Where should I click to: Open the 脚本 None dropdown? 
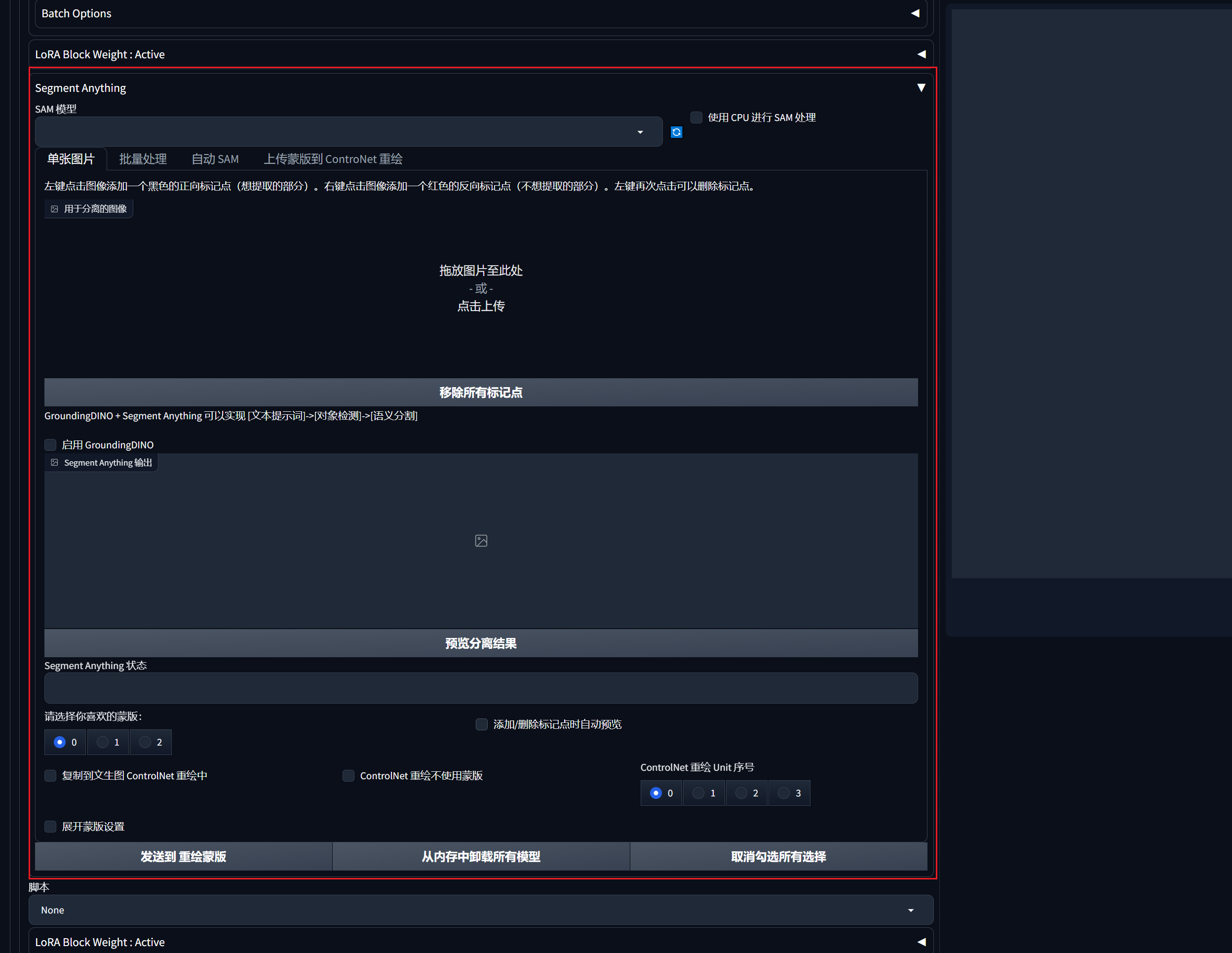[x=481, y=910]
